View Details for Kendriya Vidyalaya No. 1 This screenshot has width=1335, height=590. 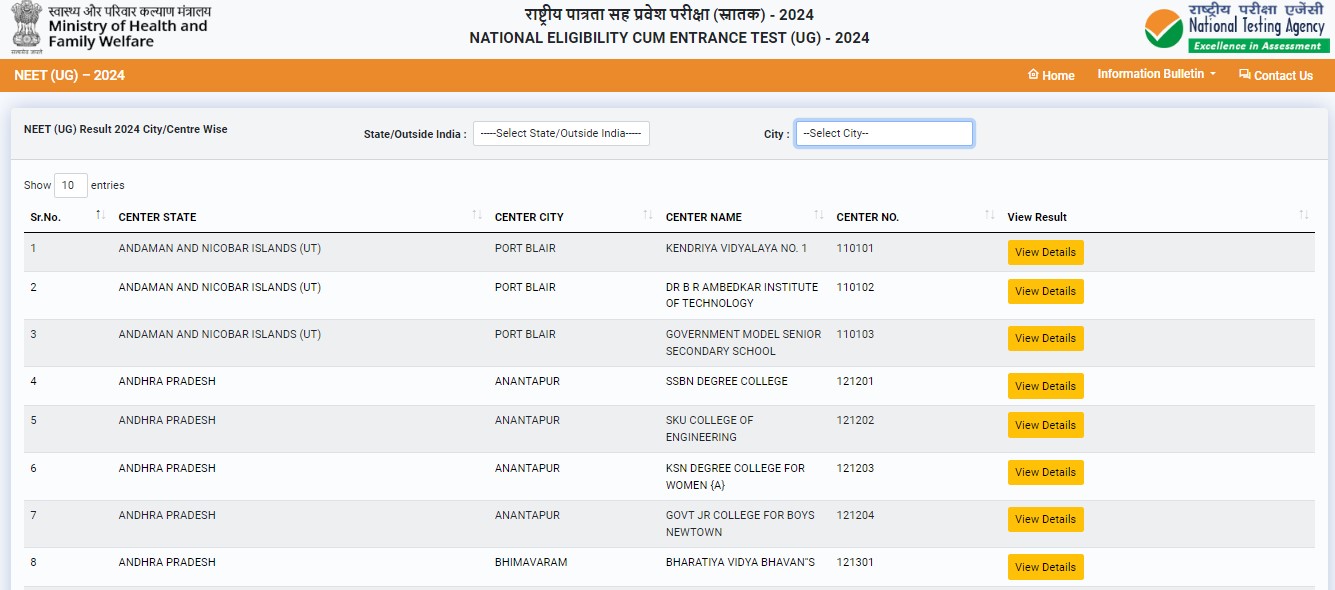1045,253
